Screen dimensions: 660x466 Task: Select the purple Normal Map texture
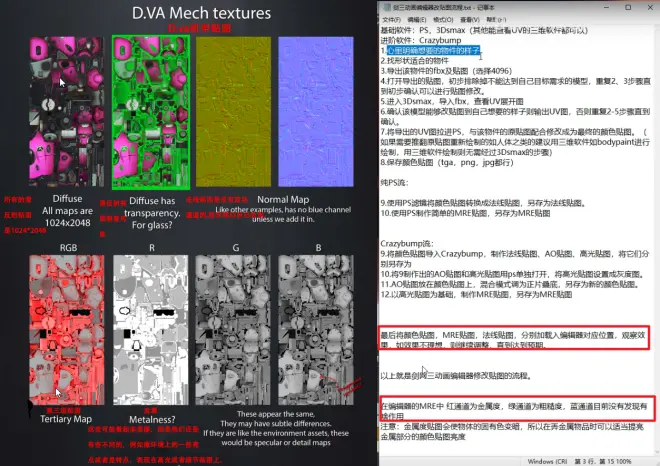pyautogui.click(x=316, y=112)
